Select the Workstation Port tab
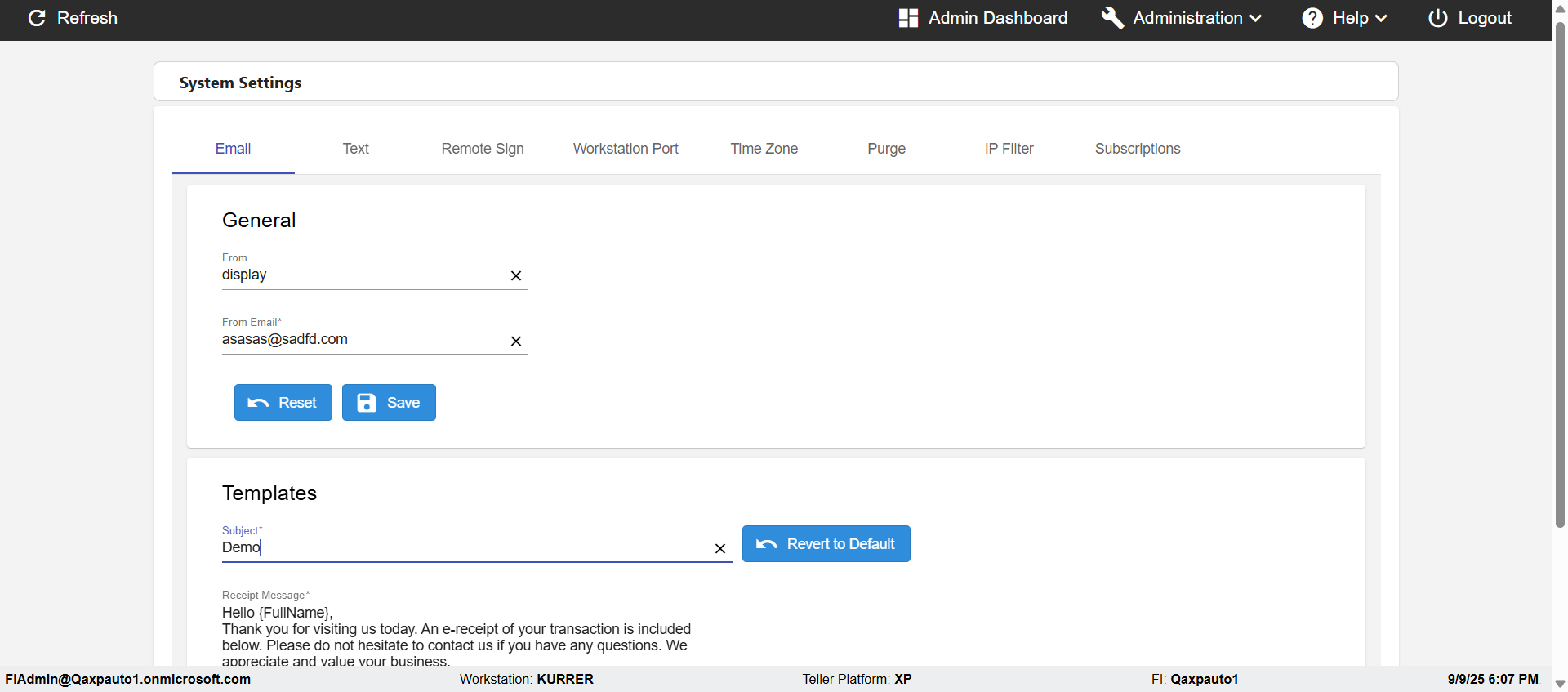The height and width of the screenshot is (692, 1568). (x=626, y=149)
